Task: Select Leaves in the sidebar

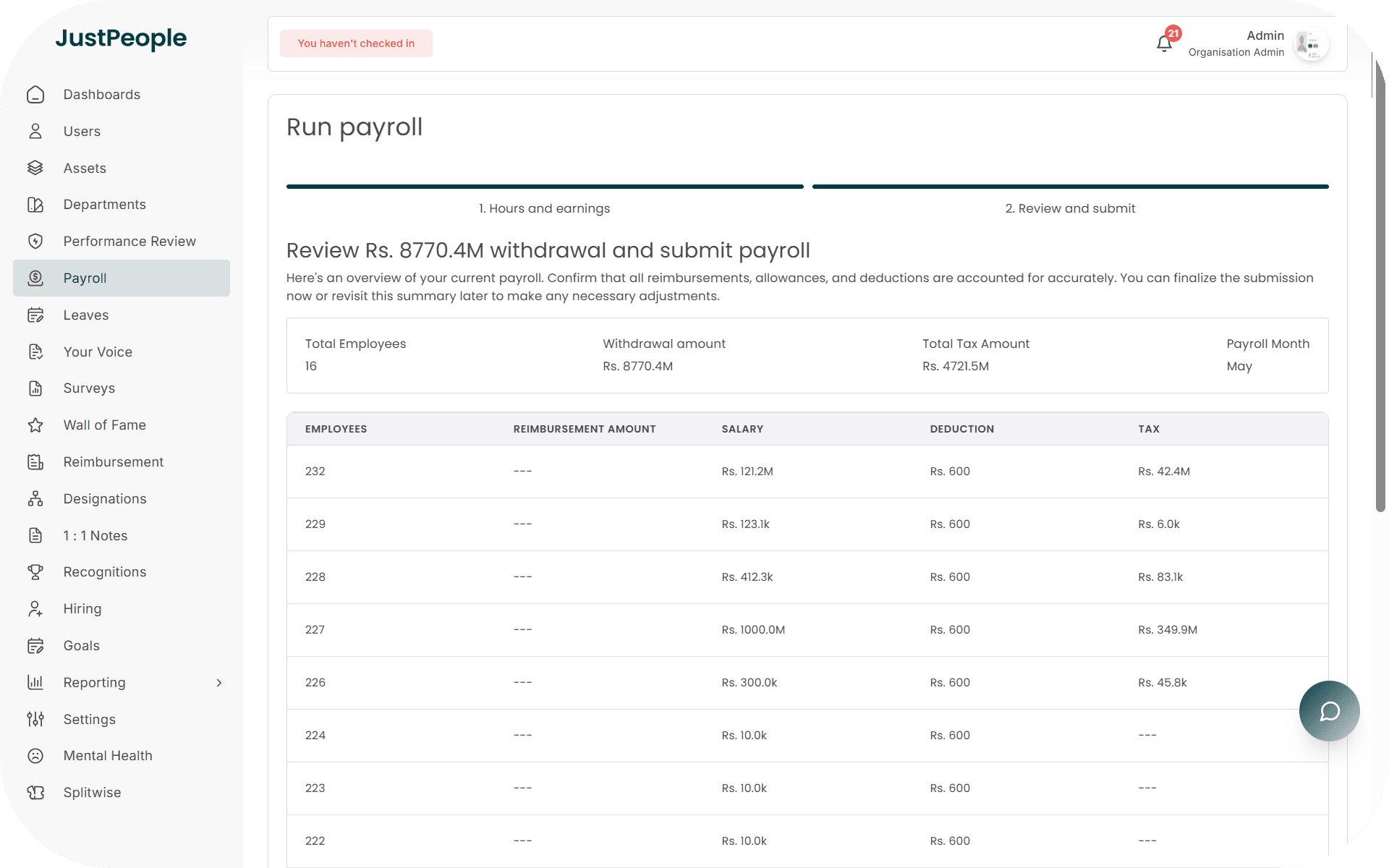Action: (x=122, y=315)
